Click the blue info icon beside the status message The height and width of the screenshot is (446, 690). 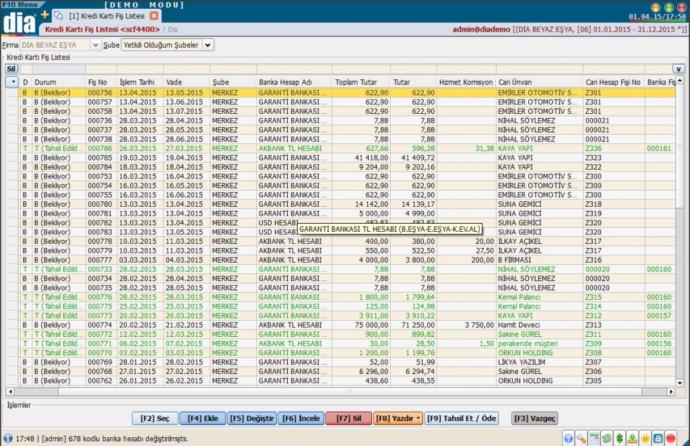click(x=8, y=438)
